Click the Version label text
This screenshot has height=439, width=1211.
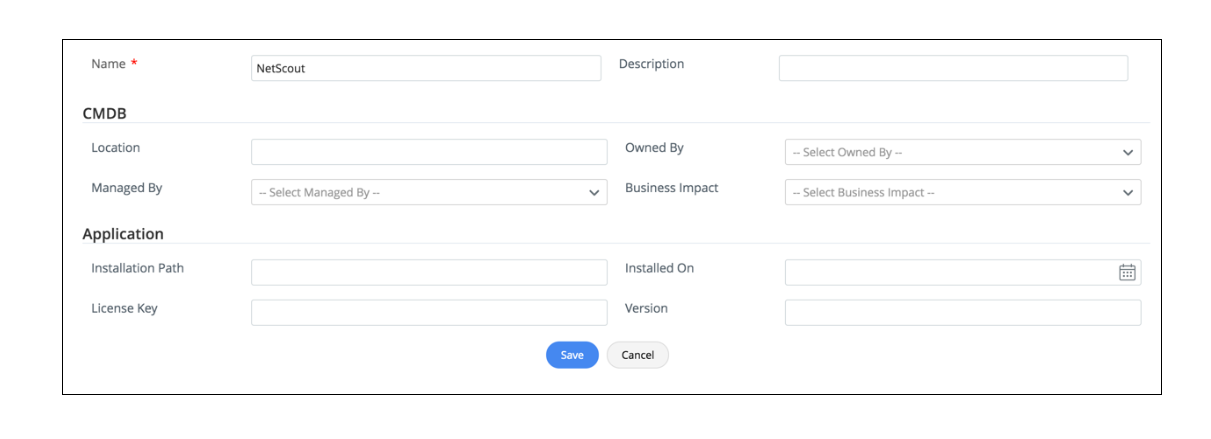[x=646, y=308]
